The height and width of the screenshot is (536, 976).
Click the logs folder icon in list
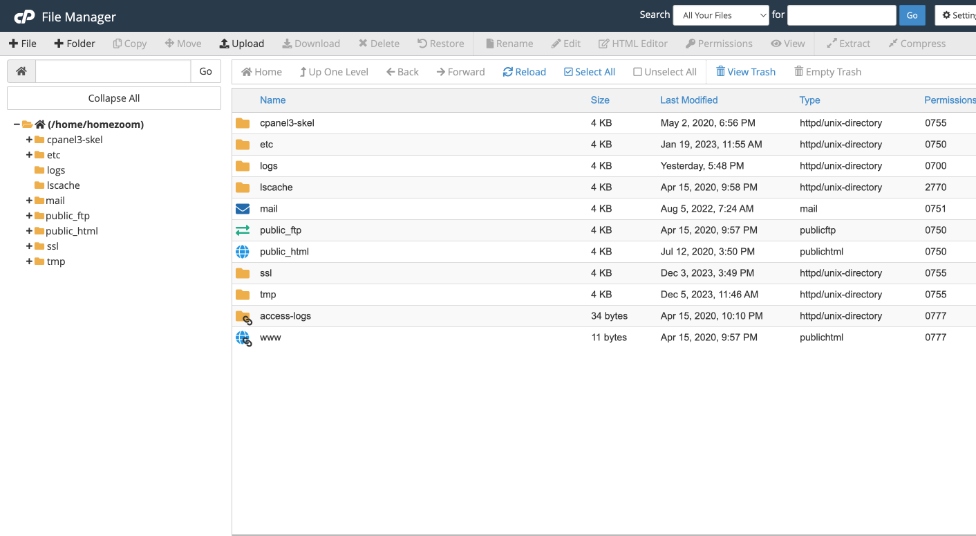[x=243, y=166]
